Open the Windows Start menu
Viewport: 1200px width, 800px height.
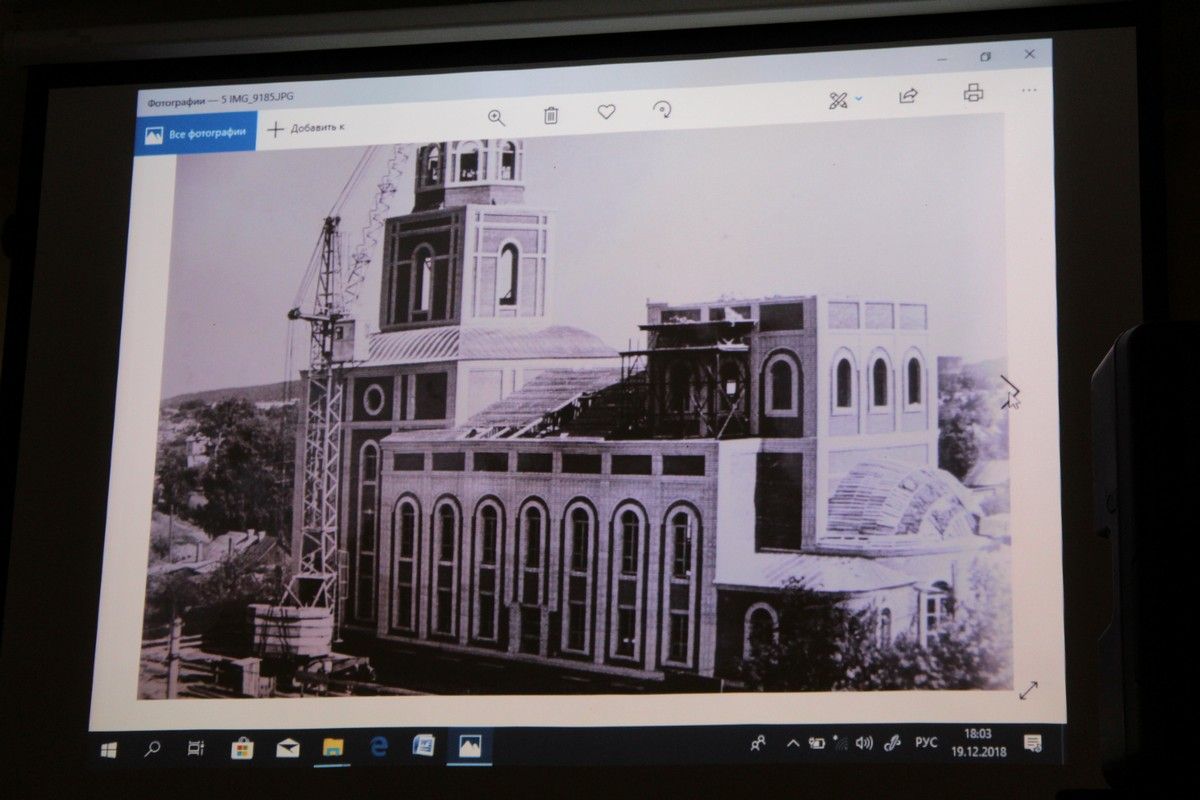pyautogui.click(x=109, y=749)
